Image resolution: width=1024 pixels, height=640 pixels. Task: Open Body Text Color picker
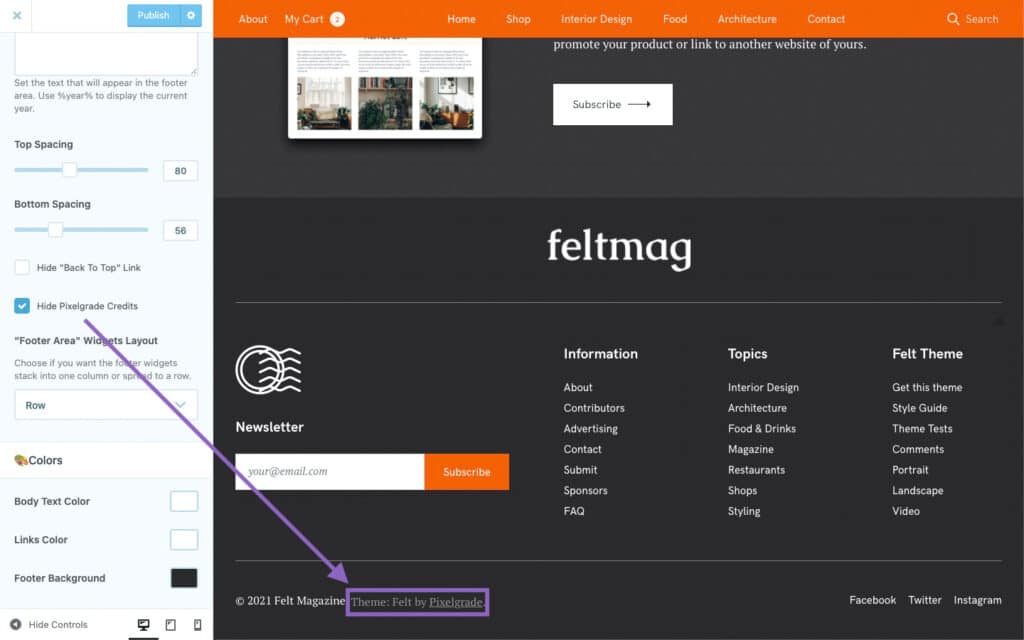coord(184,501)
